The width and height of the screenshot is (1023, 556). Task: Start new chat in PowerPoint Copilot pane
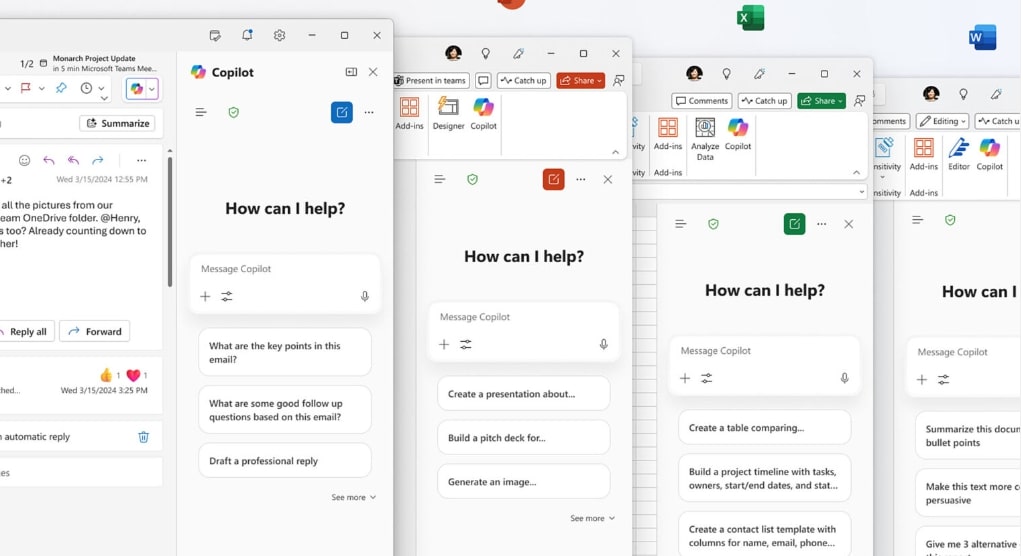553,179
